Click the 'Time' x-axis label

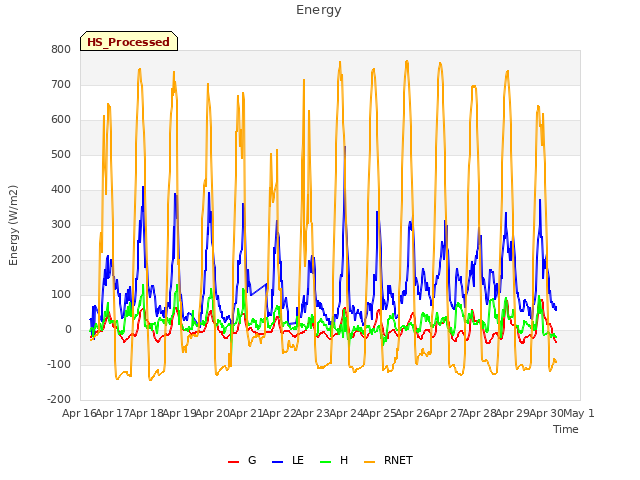(x=566, y=429)
